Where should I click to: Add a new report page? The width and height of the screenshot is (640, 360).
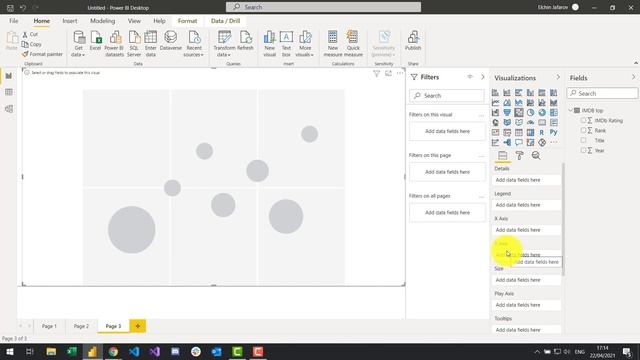point(138,326)
